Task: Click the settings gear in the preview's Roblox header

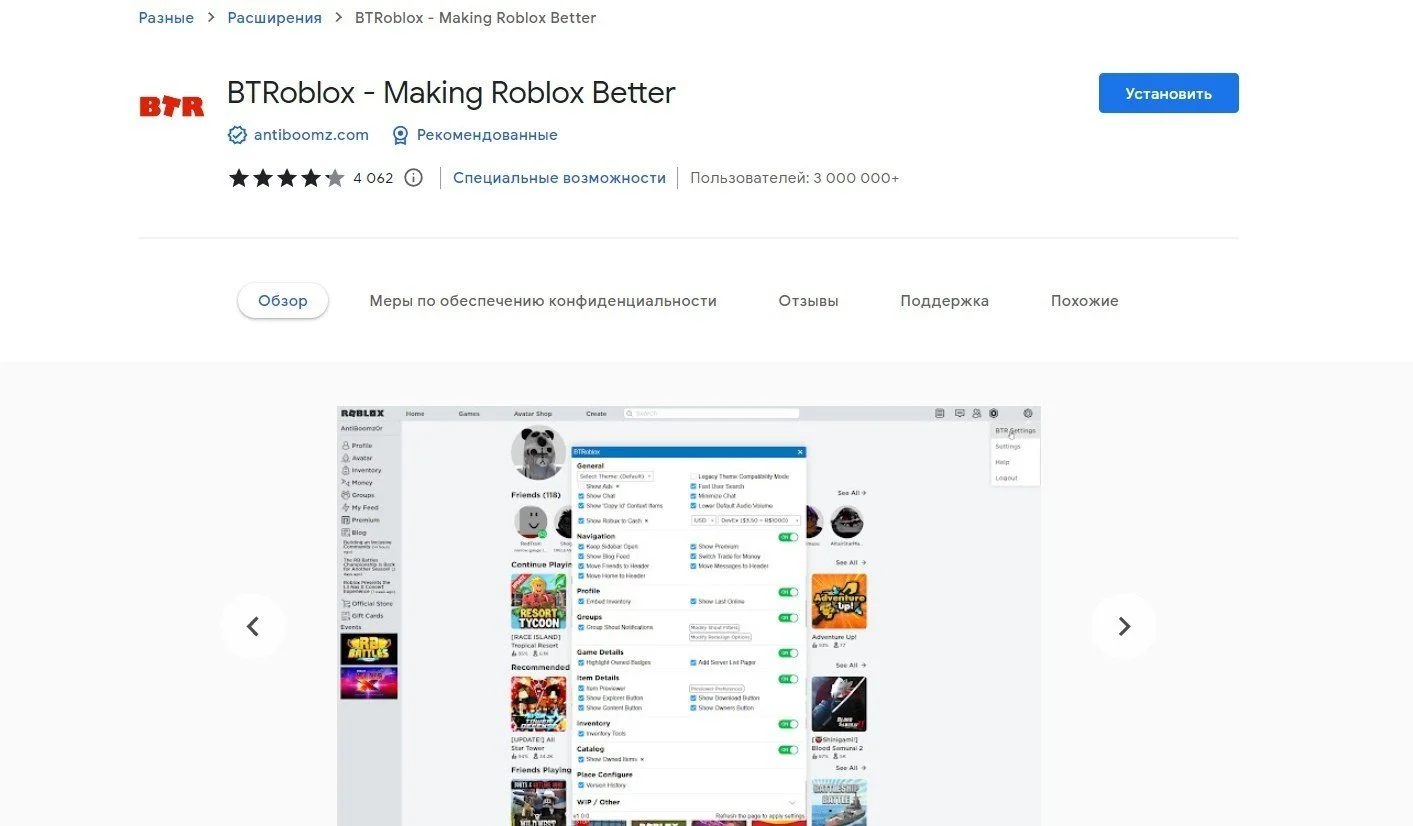Action: pos(1028,413)
